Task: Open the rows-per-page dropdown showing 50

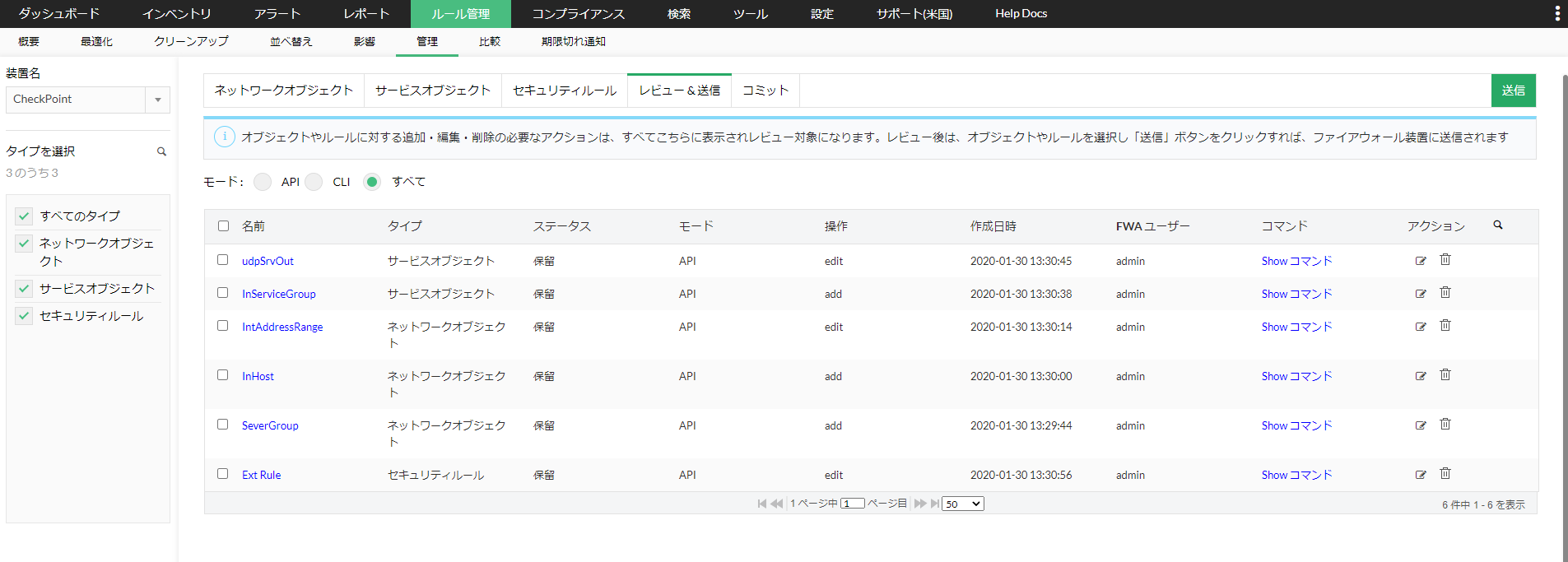Action: coord(962,504)
